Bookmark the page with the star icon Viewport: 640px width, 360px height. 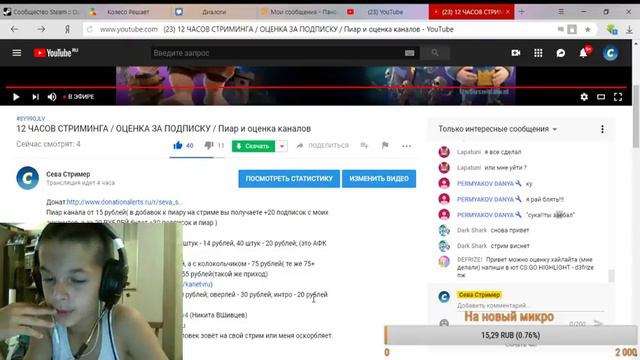588,29
